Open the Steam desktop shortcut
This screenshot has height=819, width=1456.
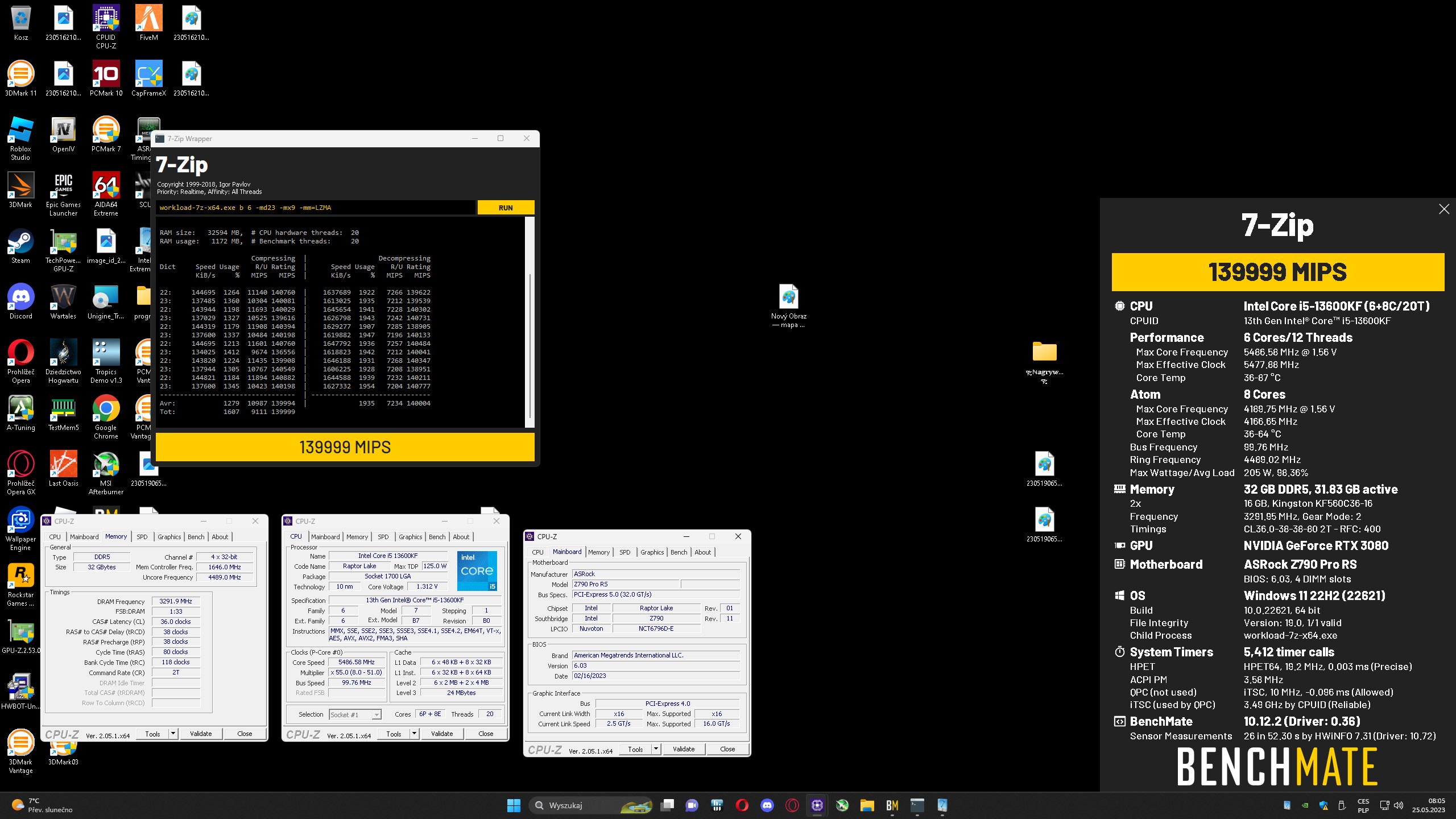tap(20, 246)
